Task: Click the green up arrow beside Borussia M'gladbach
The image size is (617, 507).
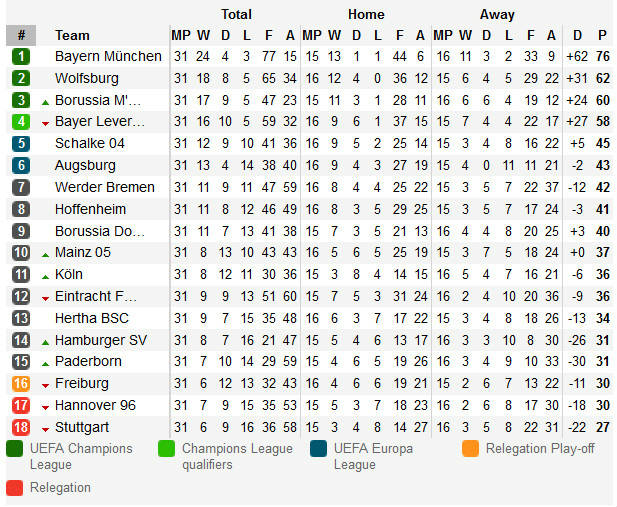Action: pyautogui.click(x=45, y=101)
